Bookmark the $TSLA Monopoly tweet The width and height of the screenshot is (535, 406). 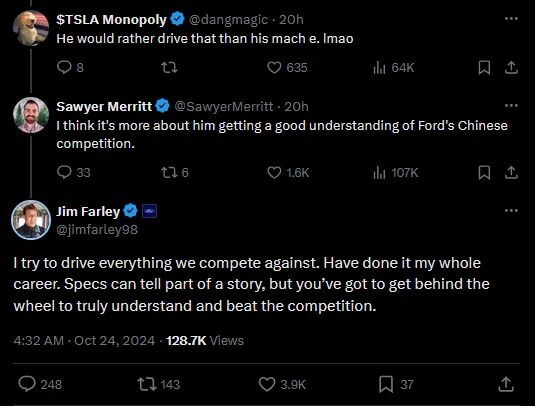pyautogui.click(x=484, y=68)
